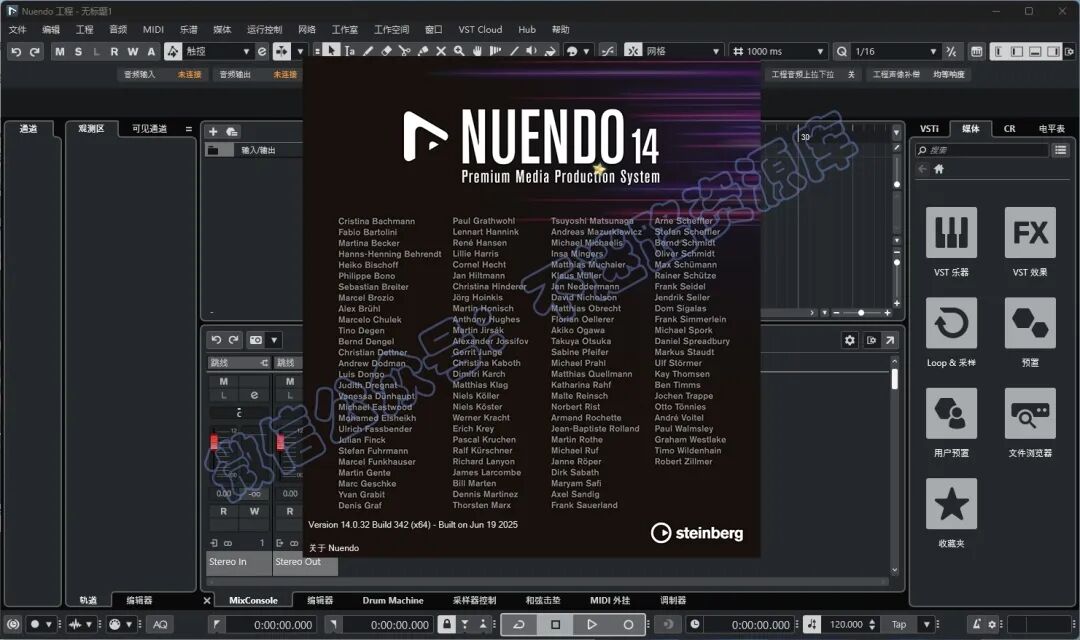Select the Time Warp tool

click(x=495, y=51)
